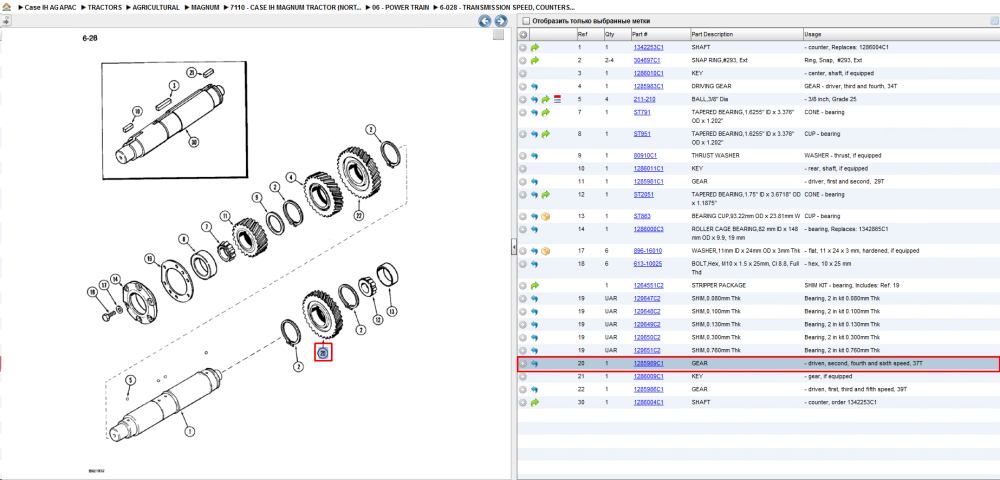The height and width of the screenshot is (480, 1000).
Task: Go to the previous diagram page
Action: 485,21
